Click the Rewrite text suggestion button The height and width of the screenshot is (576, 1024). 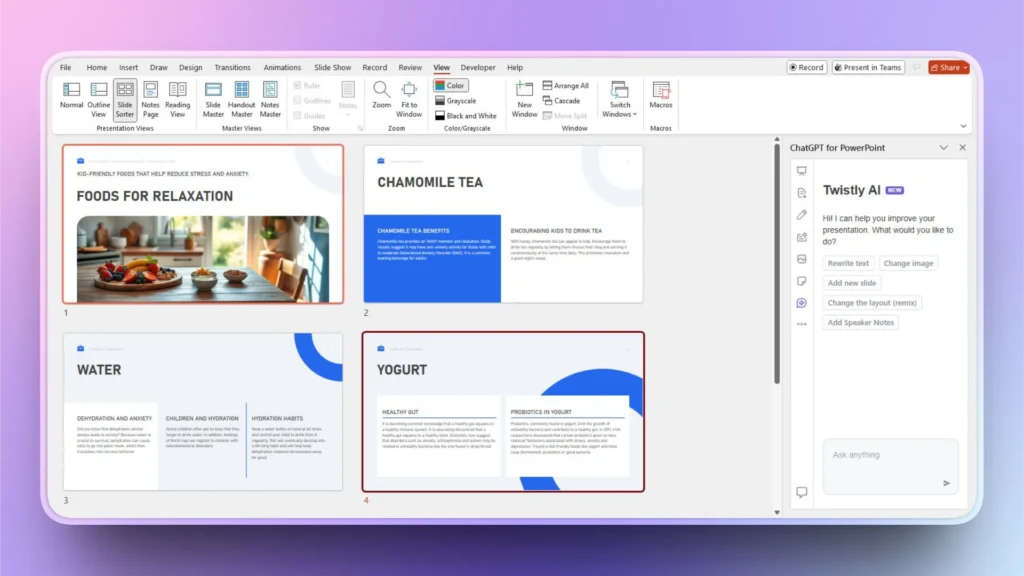[x=847, y=263]
